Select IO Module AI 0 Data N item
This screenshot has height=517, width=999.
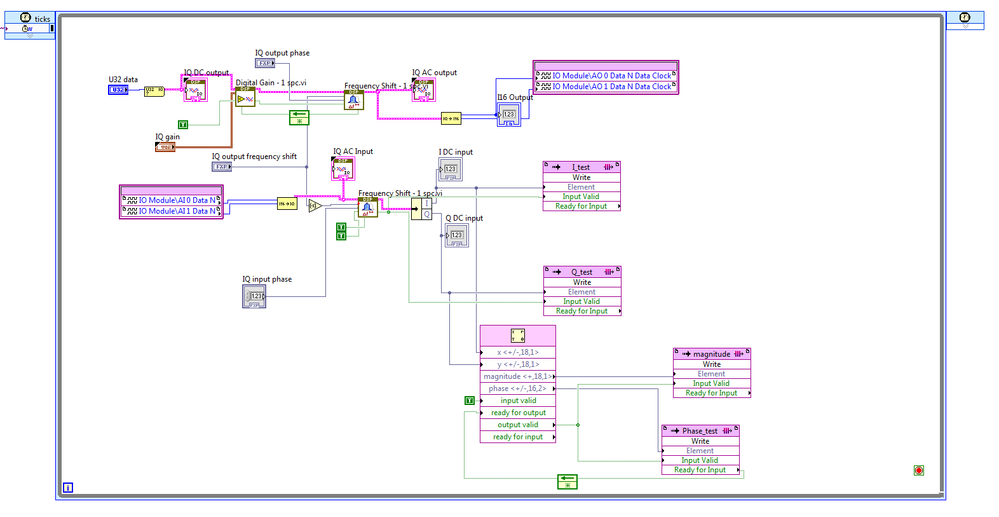click(171, 200)
